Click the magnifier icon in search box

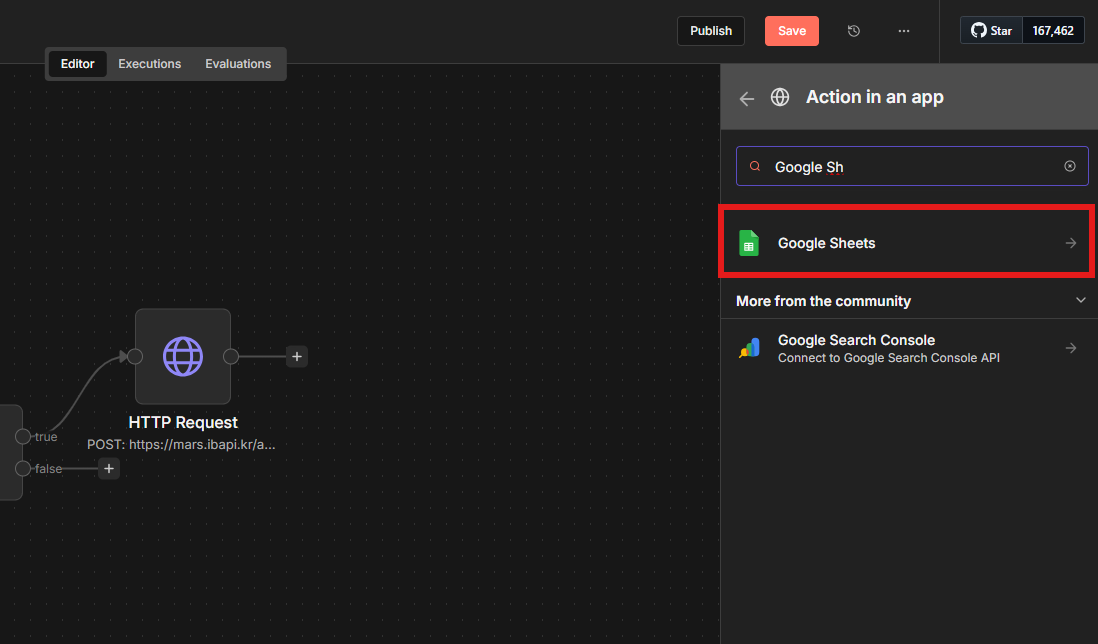pos(755,167)
